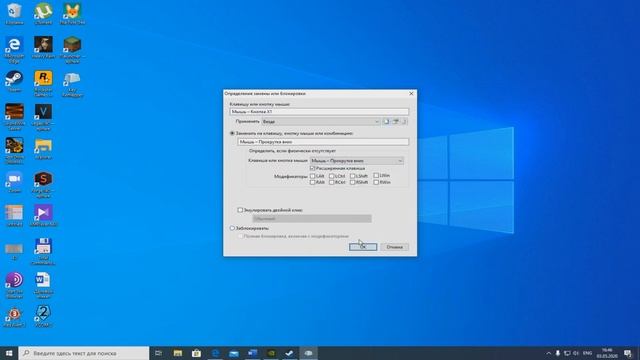
Task: Launch Zoom from desktop
Action: 14,182
